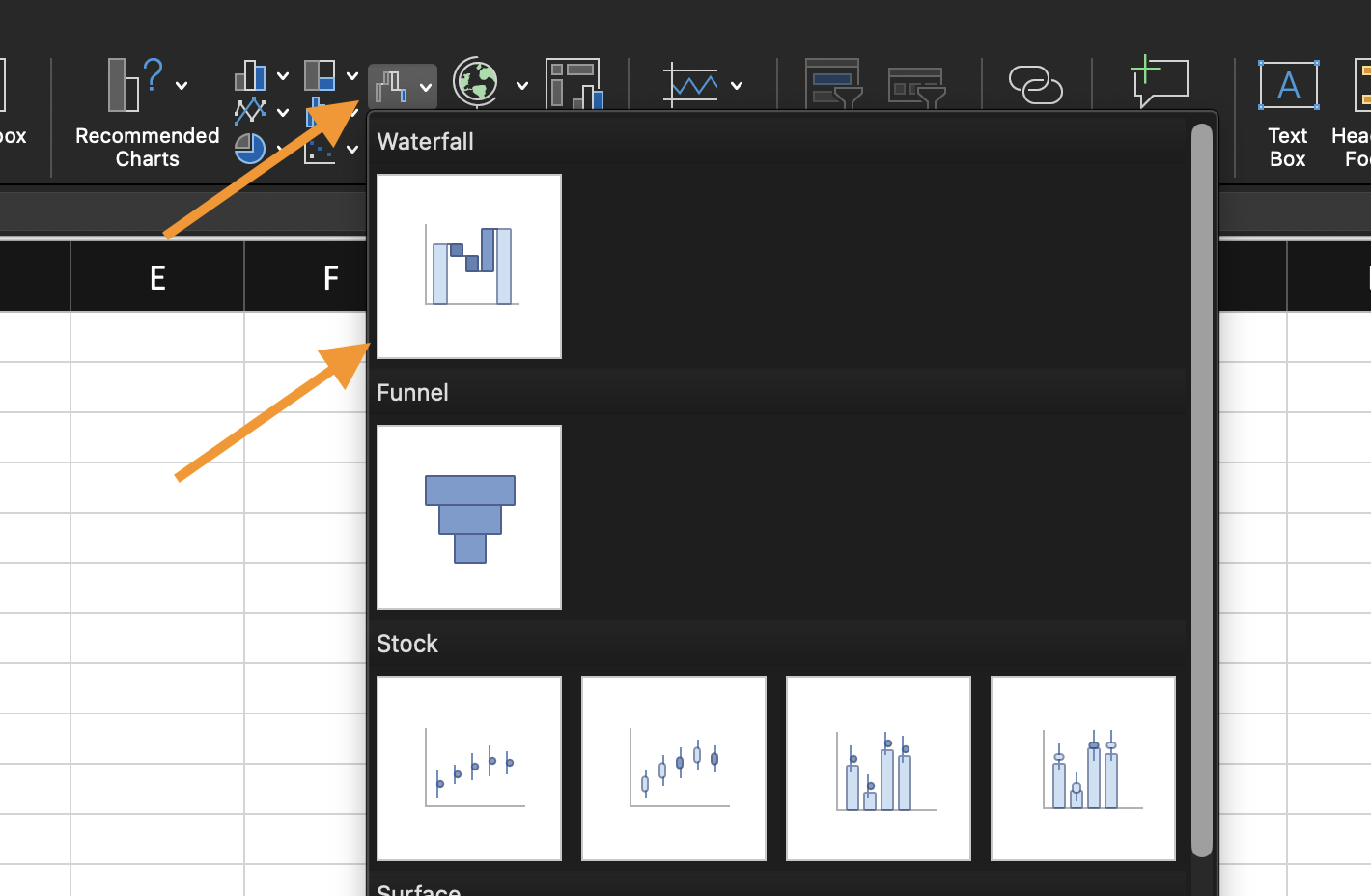Click the Sparklines icon
This screenshot has width=1371, height=896.
691,85
